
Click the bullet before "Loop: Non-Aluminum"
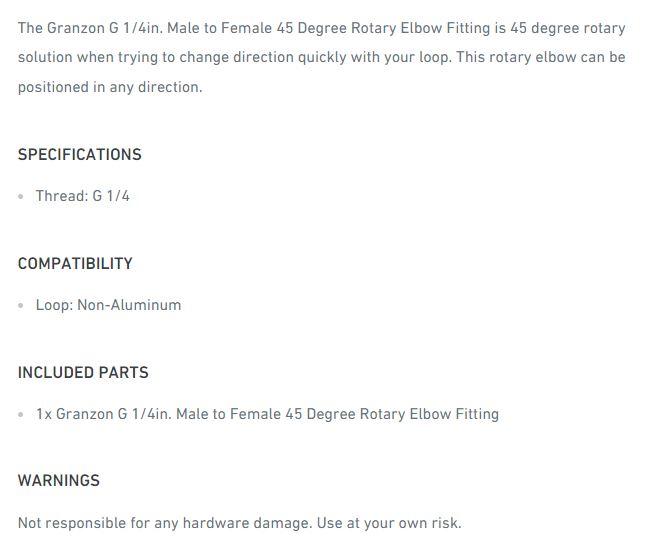click(x=21, y=306)
